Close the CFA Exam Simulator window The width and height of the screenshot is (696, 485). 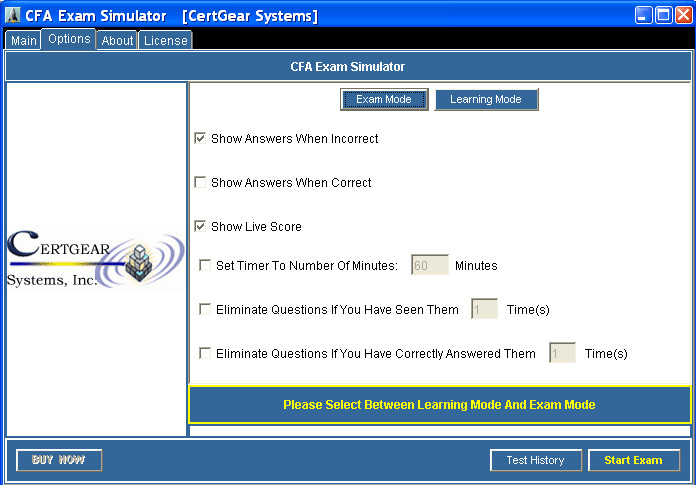(684, 16)
